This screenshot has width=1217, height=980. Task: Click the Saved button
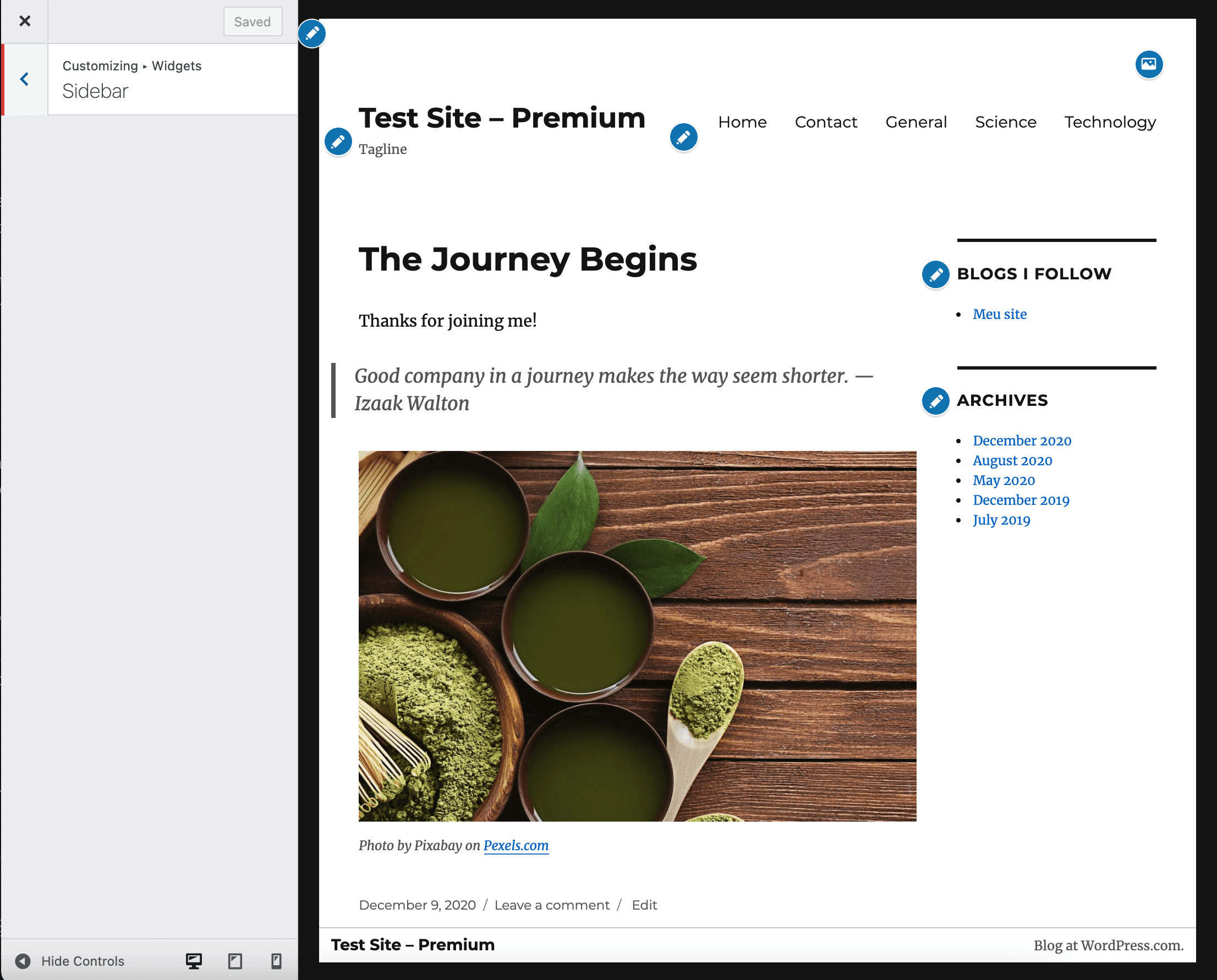pos(253,21)
